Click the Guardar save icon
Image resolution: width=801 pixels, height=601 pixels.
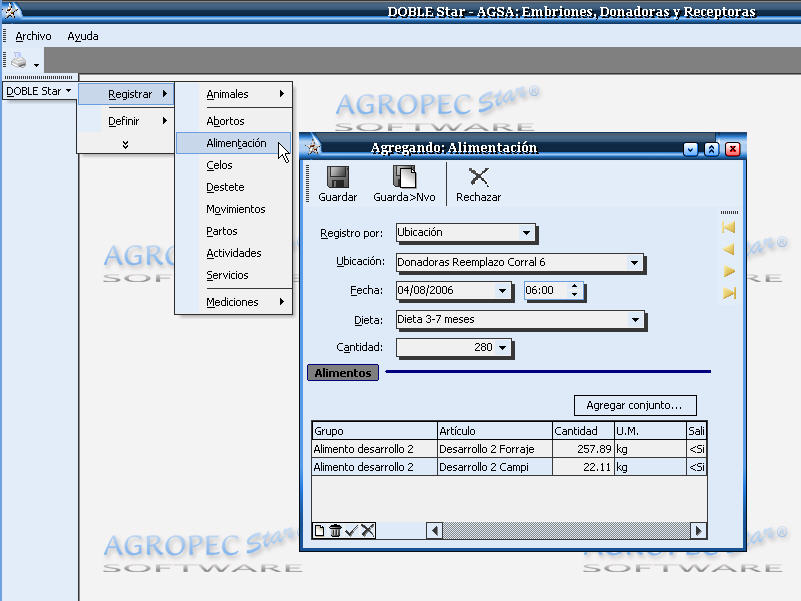(x=338, y=179)
